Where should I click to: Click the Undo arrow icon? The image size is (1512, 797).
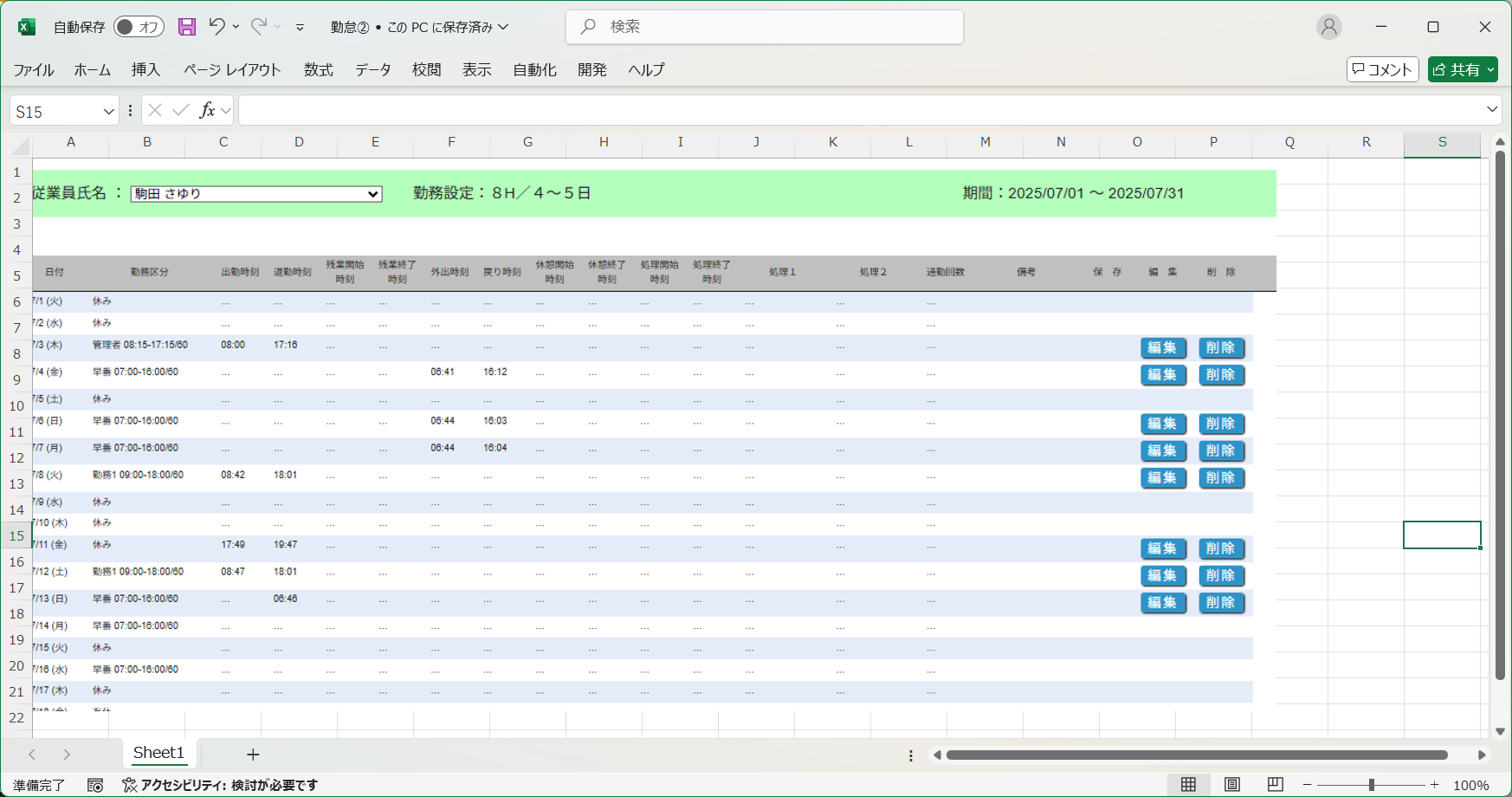click(216, 27)
